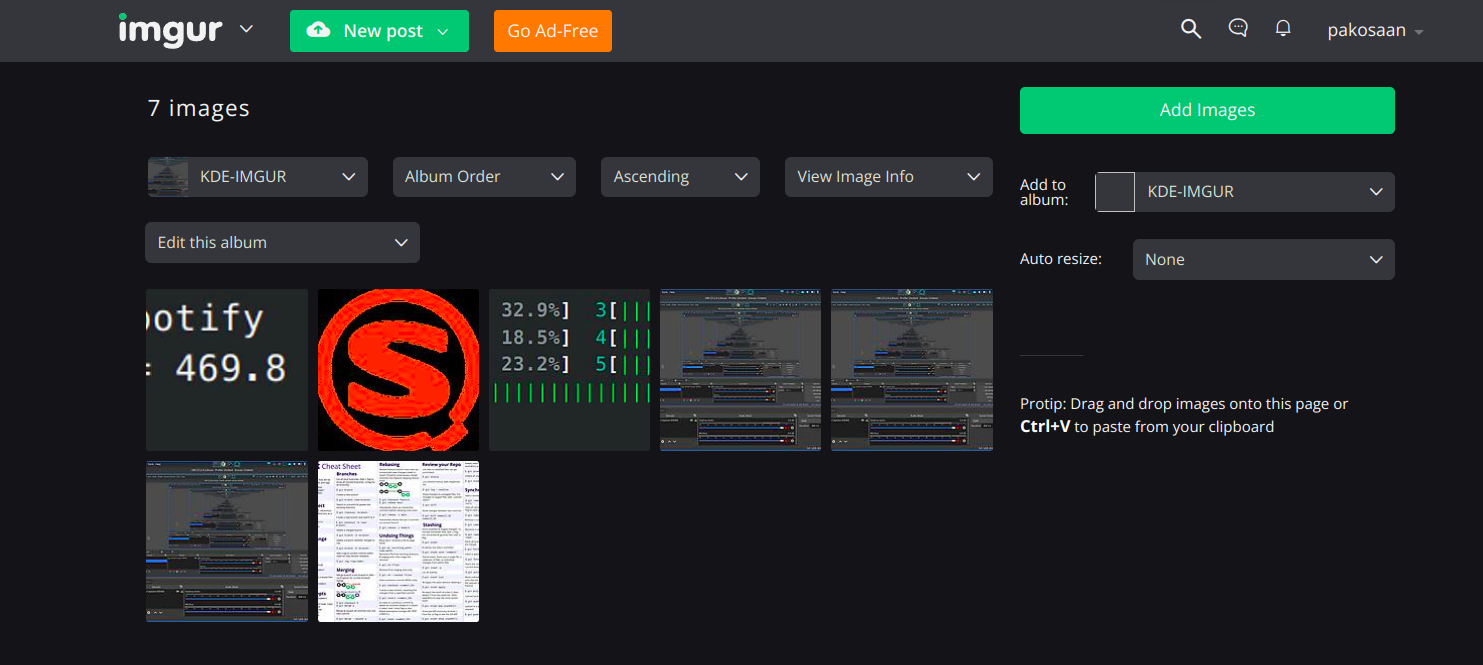1483x665 pixels.
Task: Open the Git Cheat Sheet thumbnail
Action: click(x=398, y=541)
